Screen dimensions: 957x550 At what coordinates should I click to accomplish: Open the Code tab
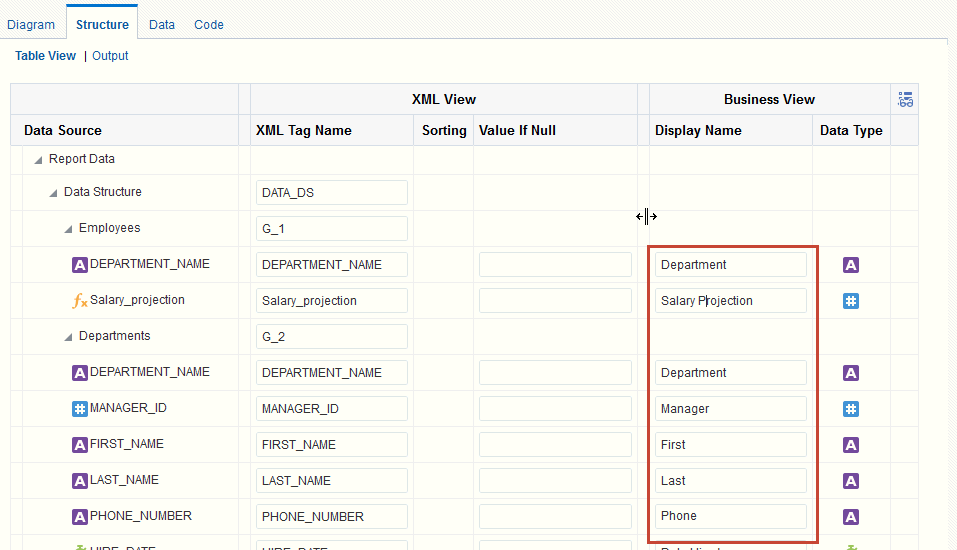pyautogui.click(x=209, y=24)
